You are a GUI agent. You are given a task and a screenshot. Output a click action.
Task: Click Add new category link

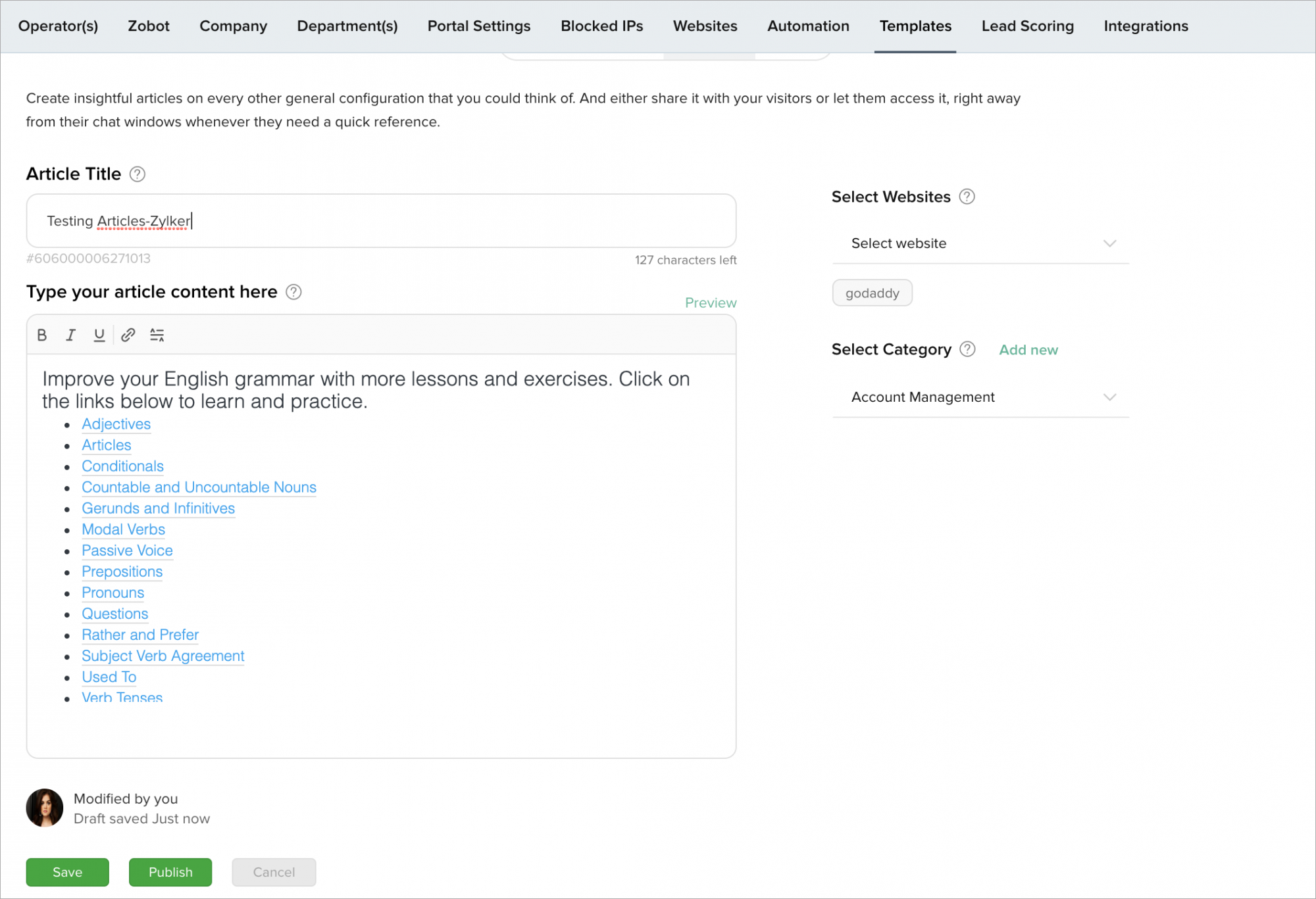1028,350
